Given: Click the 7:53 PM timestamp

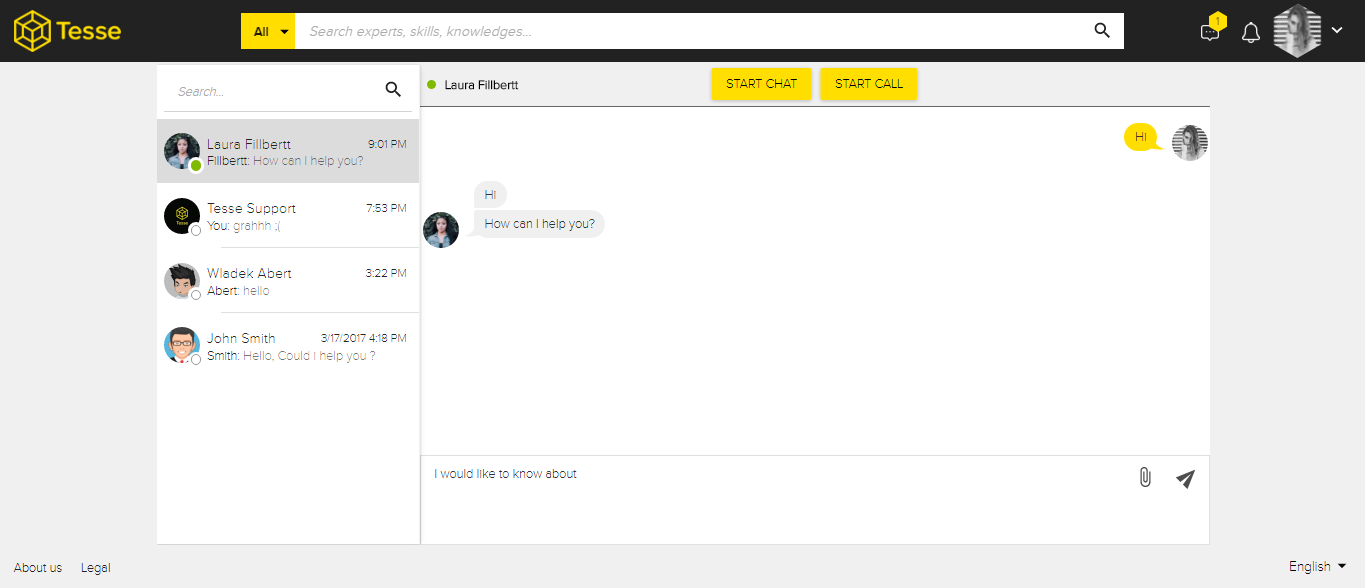Looking at the screenshot, I should pos(387,208).
